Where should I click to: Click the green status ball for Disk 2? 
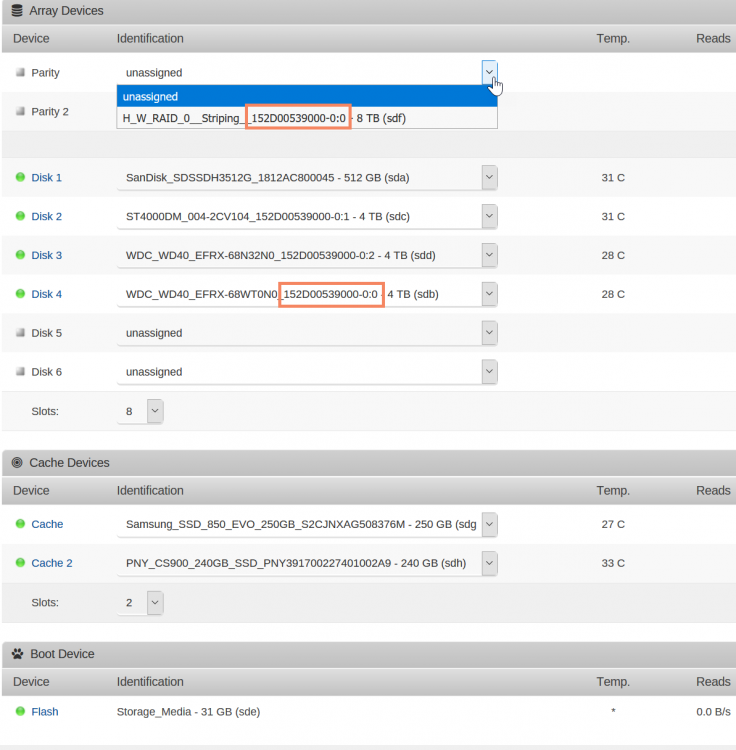pyautogui.click(x=20, y=216)
